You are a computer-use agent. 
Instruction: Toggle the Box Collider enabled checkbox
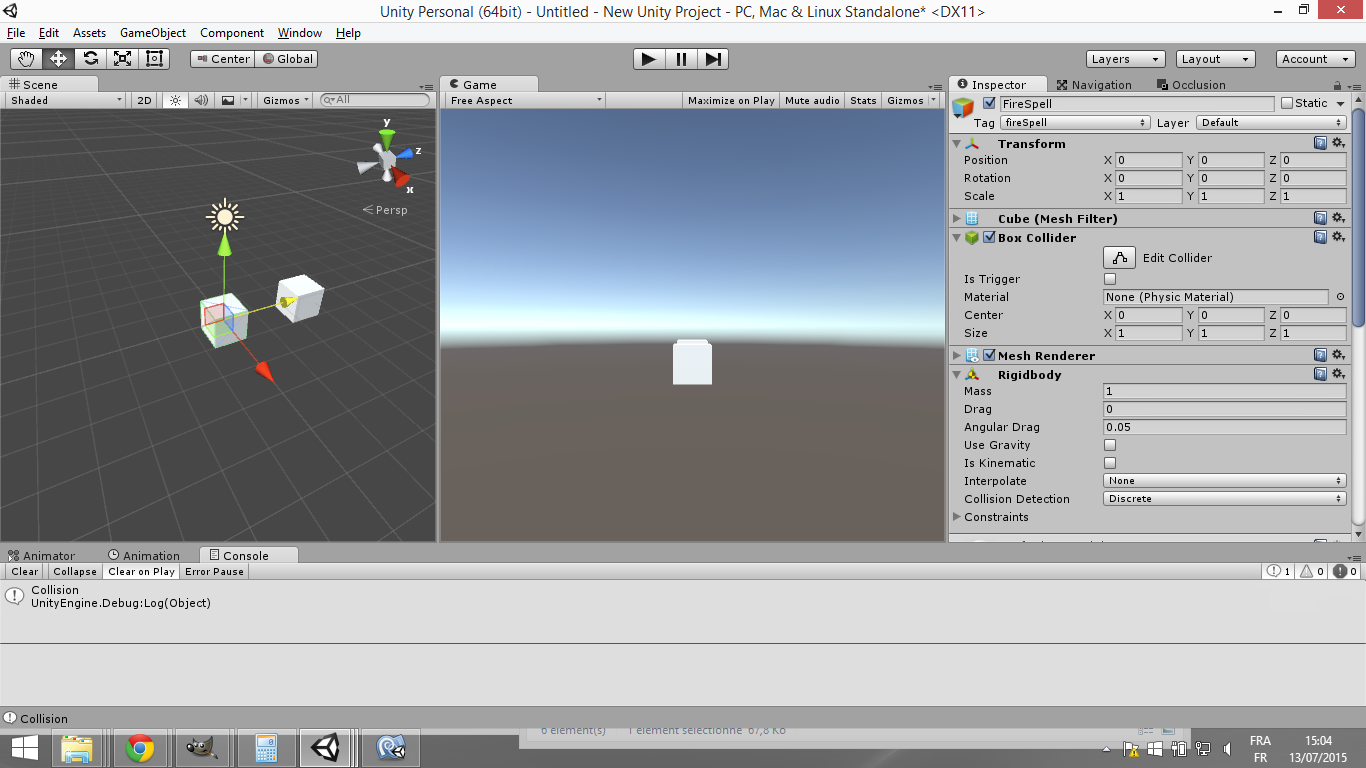pos(989,237)
